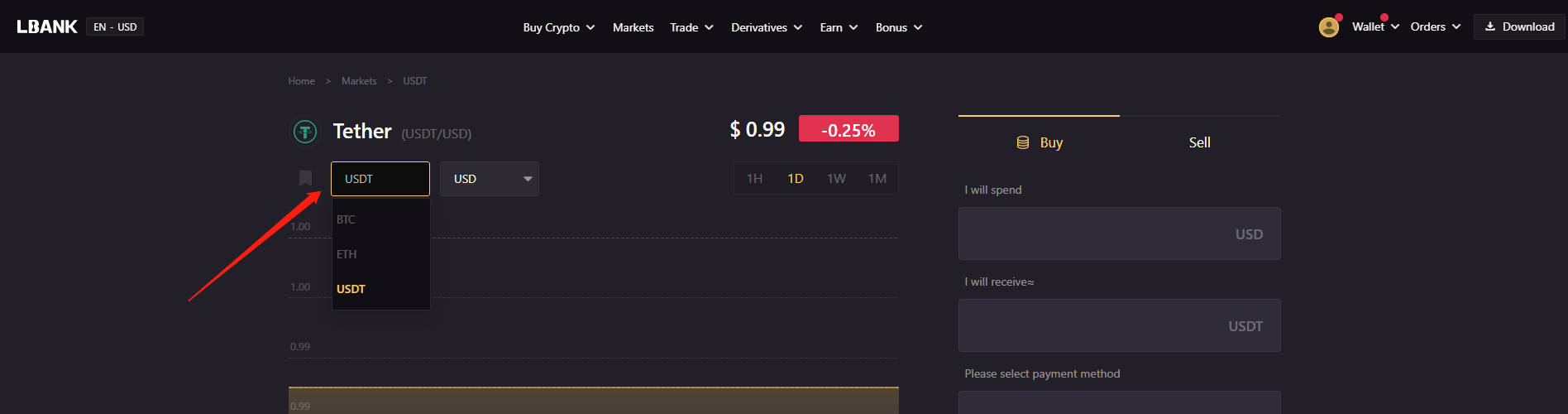
Task: Select the 1H chart interval
Action: click(754, 179)
